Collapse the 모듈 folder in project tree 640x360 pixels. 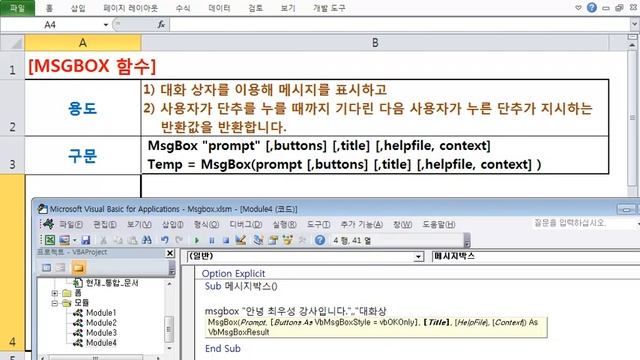55,303
